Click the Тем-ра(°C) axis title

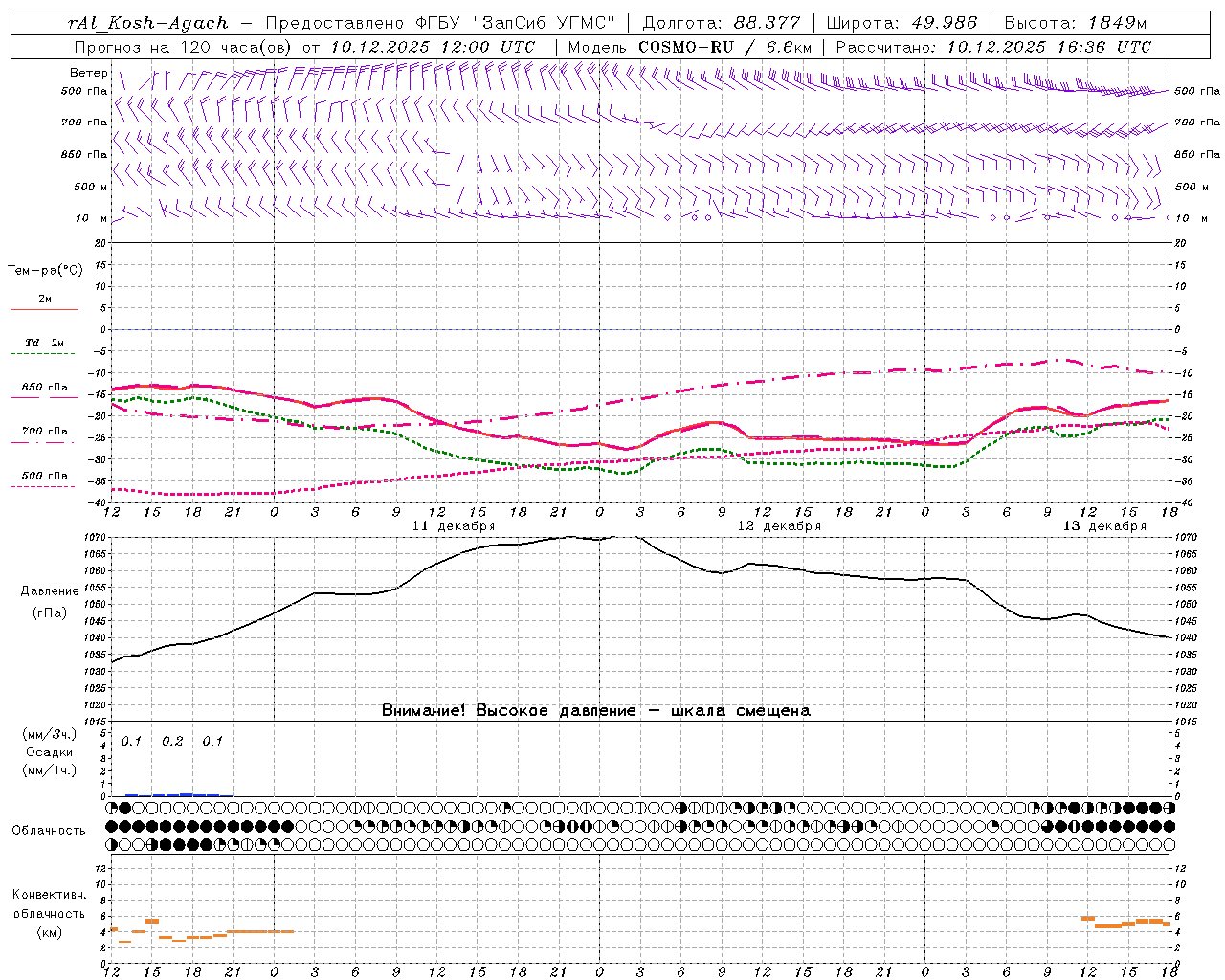45,270
